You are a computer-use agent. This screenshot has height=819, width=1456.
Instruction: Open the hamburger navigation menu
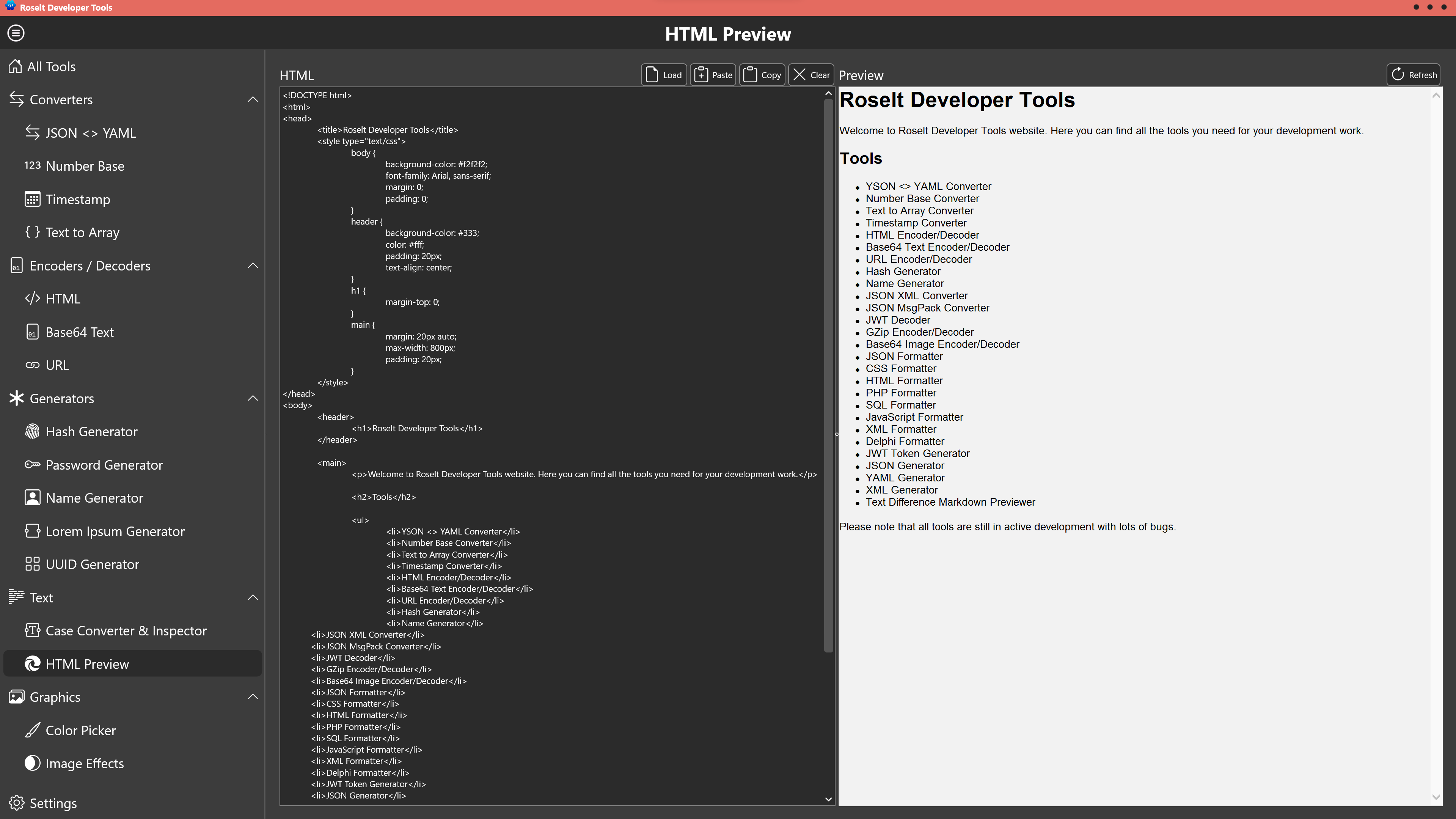coord(16,33)
